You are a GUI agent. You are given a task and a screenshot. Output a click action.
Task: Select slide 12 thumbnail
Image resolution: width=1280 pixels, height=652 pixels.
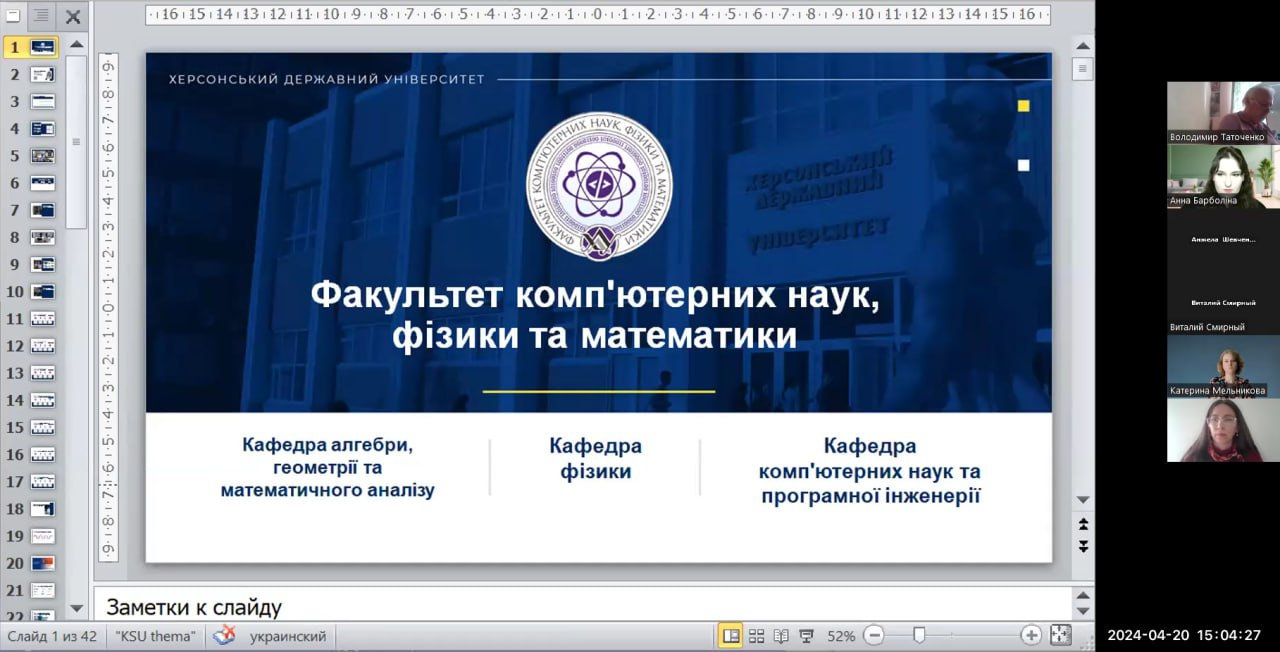coord(42,345)
